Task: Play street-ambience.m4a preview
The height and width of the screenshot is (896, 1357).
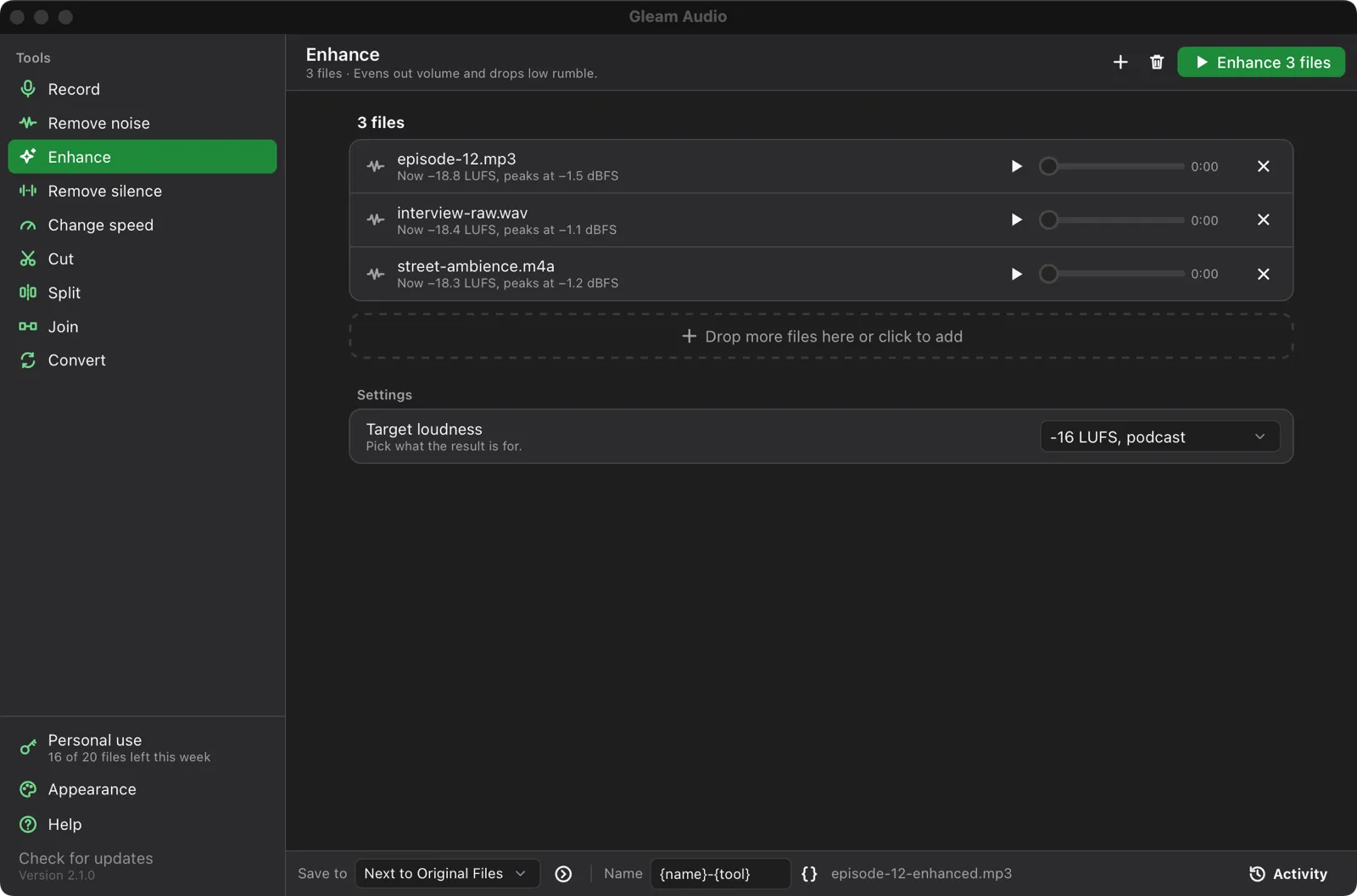Action: [1016, 274]
